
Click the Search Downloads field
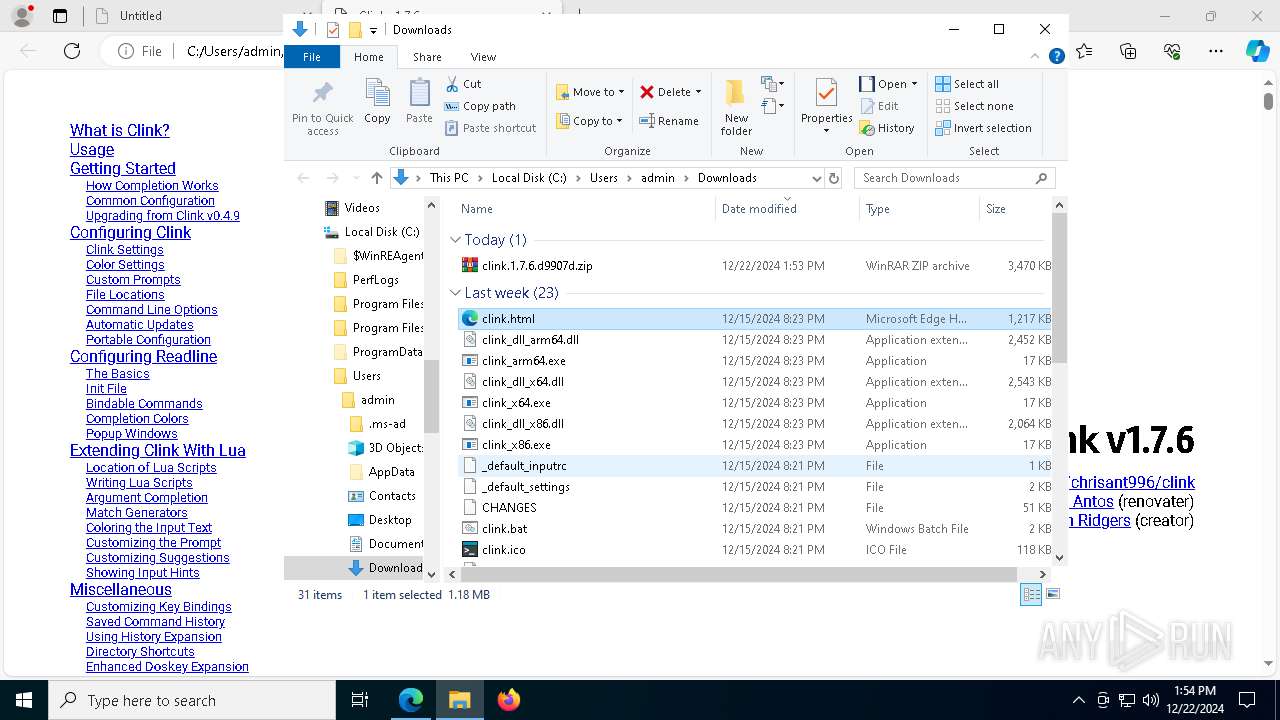coord(955,178)
